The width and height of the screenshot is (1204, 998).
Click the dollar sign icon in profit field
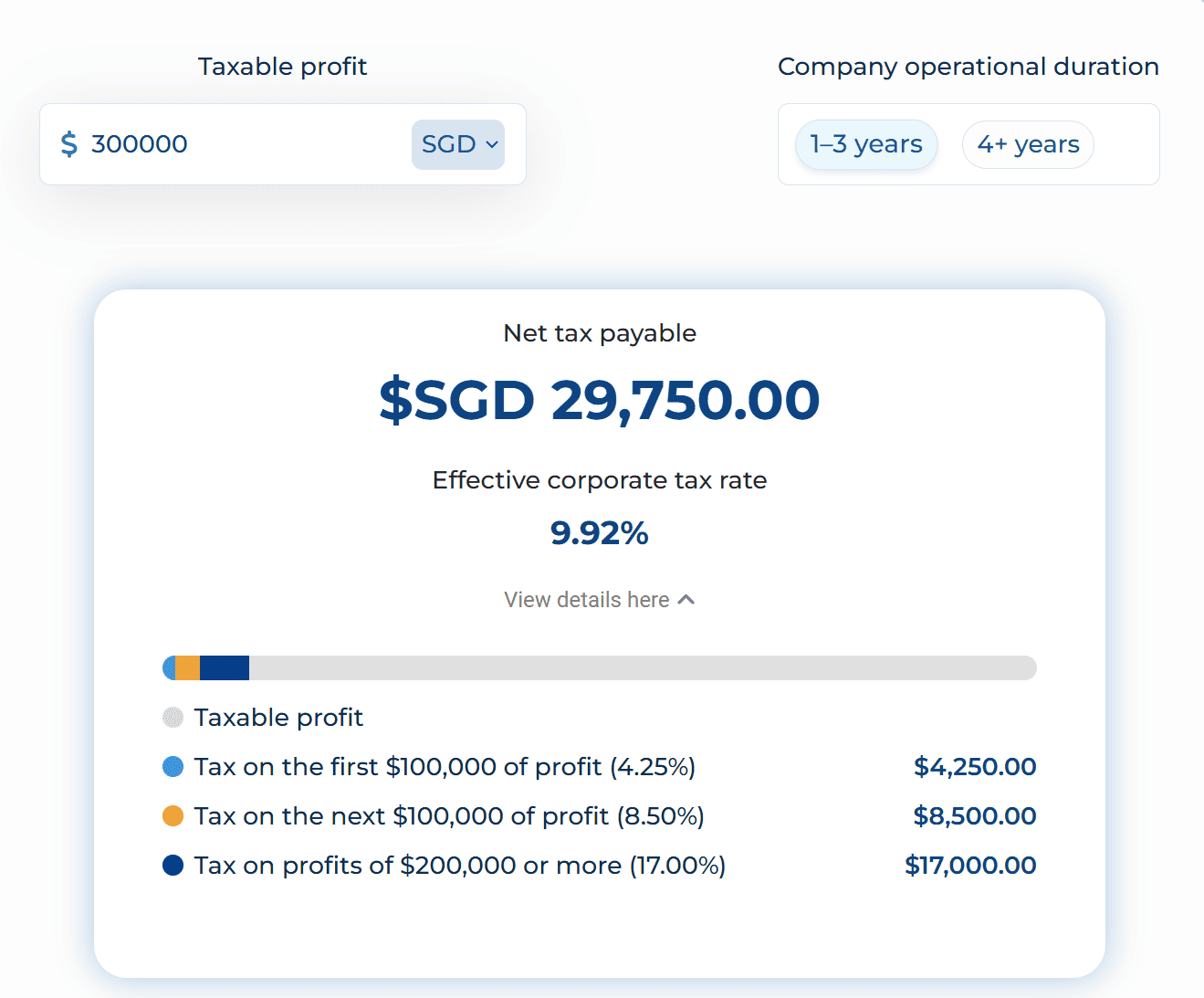(69, 143)
